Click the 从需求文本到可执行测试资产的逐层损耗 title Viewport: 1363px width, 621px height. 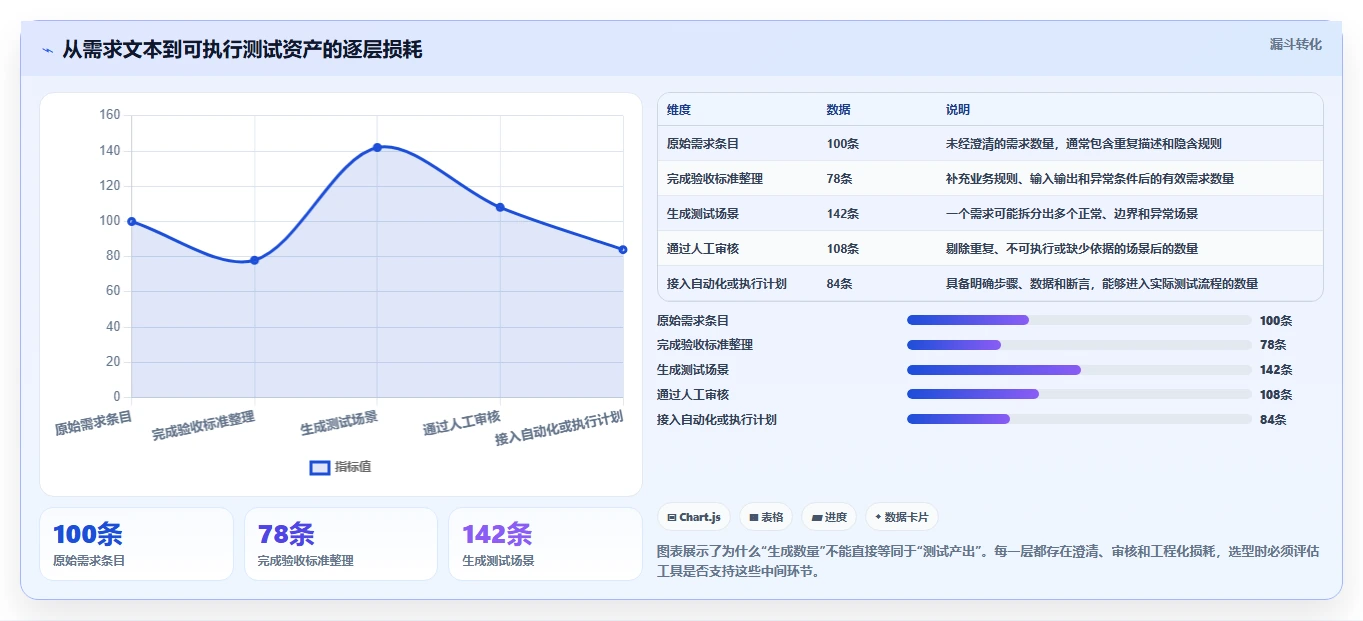pyautogui.click(x=242, y=50)
